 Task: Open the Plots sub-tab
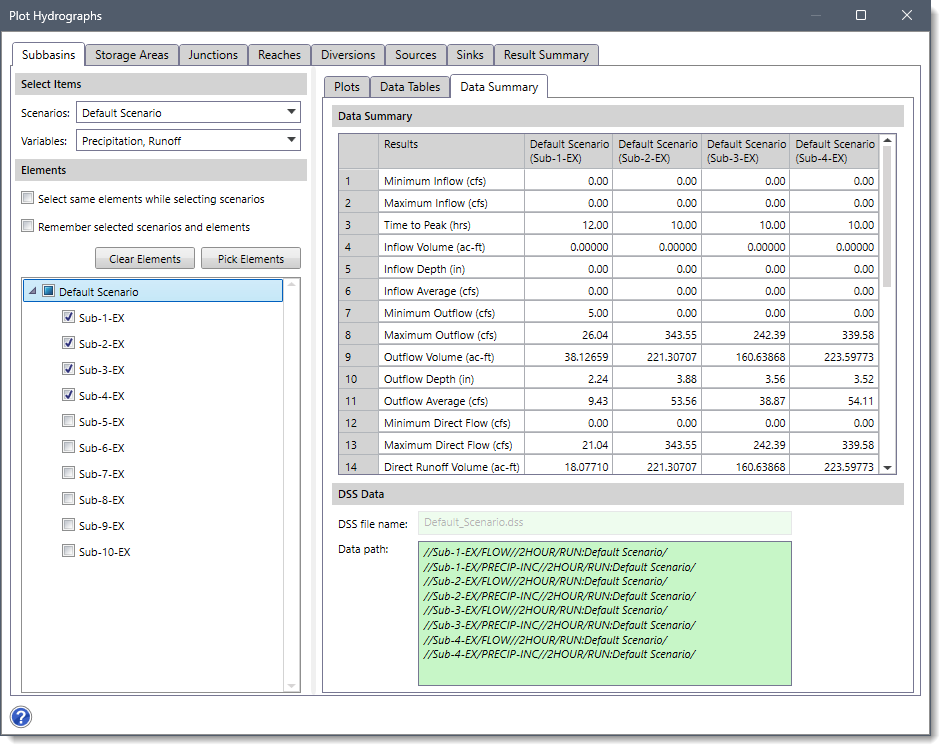click(x=347, y=87)
